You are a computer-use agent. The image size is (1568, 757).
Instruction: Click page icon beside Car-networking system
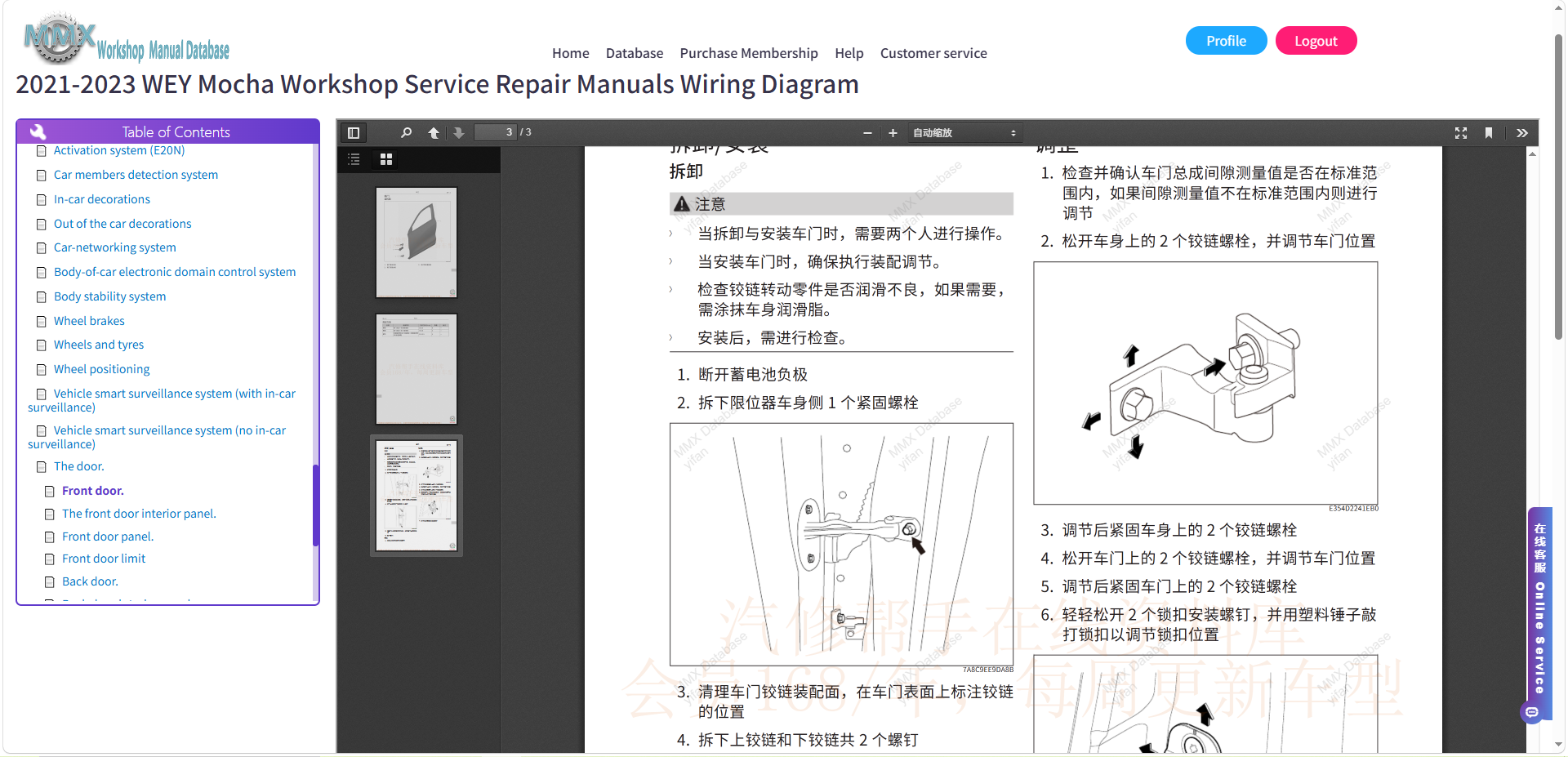(42, 248)
